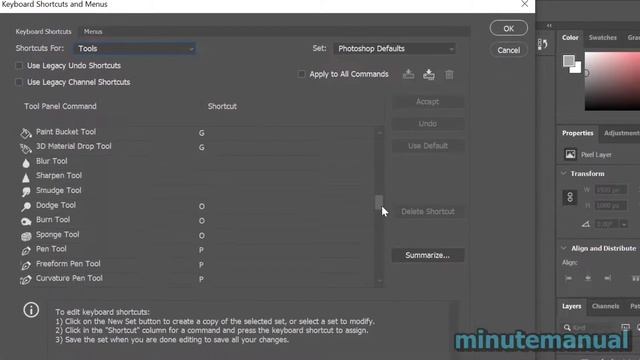Screen dimensions: 640x360
Task: Click the height H input field
Action: coord(611,205)
